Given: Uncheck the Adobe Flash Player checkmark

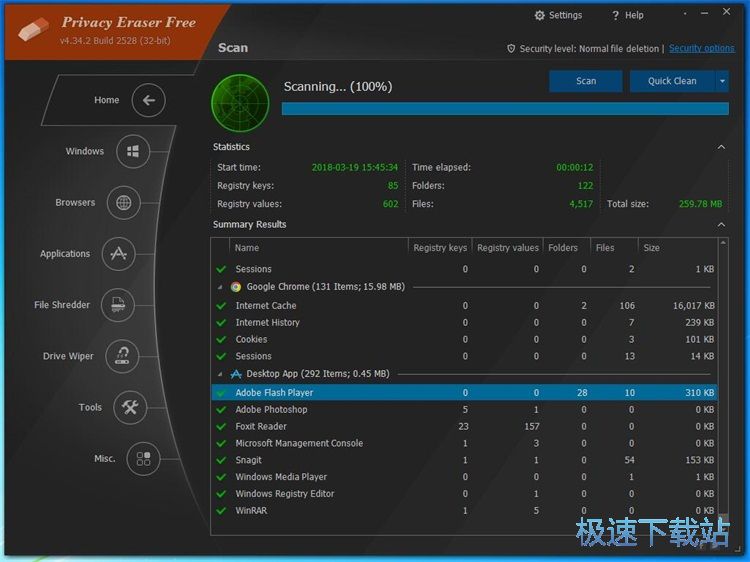Looking at the screenshot, I should [221, 393].
